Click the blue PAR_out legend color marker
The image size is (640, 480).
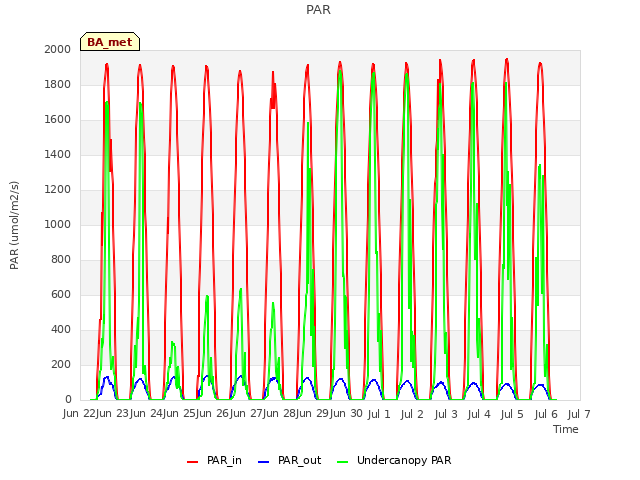coord(264,462)
